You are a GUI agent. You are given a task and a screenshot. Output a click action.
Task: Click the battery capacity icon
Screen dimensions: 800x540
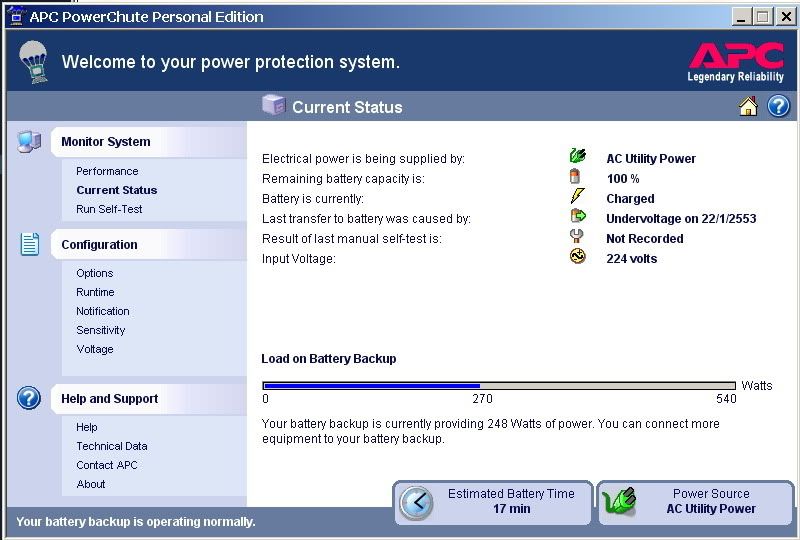click(x=576, y=177)
